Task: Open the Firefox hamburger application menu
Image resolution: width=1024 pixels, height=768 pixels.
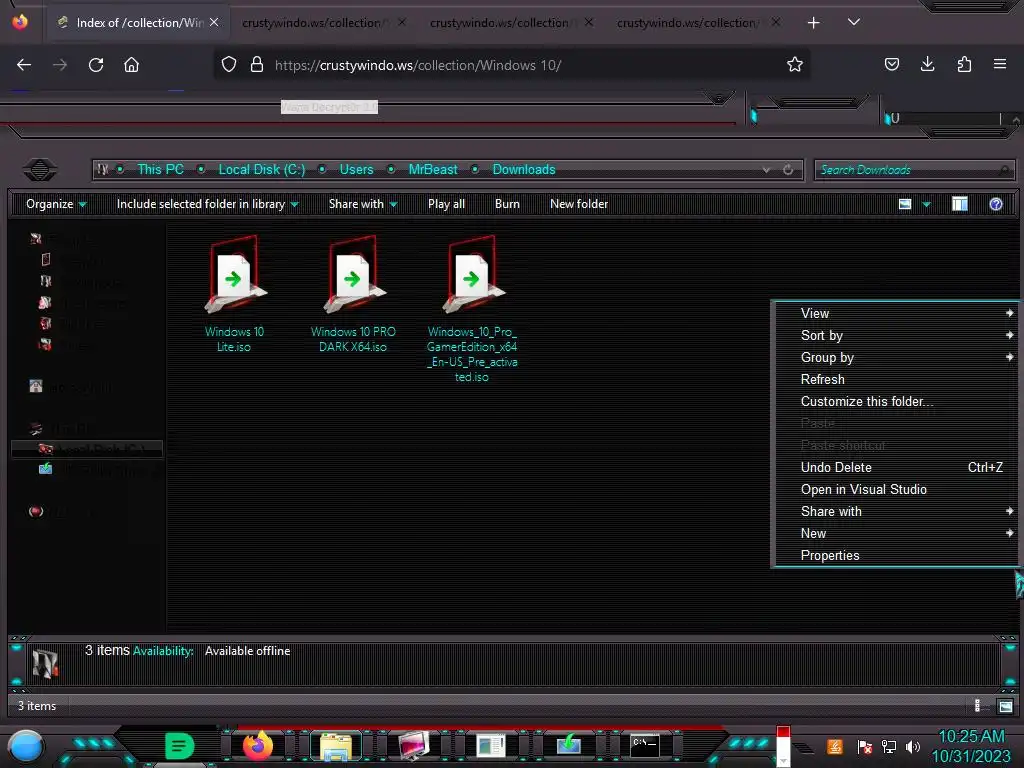Action: pyautogui.click(x=999, y=64)
